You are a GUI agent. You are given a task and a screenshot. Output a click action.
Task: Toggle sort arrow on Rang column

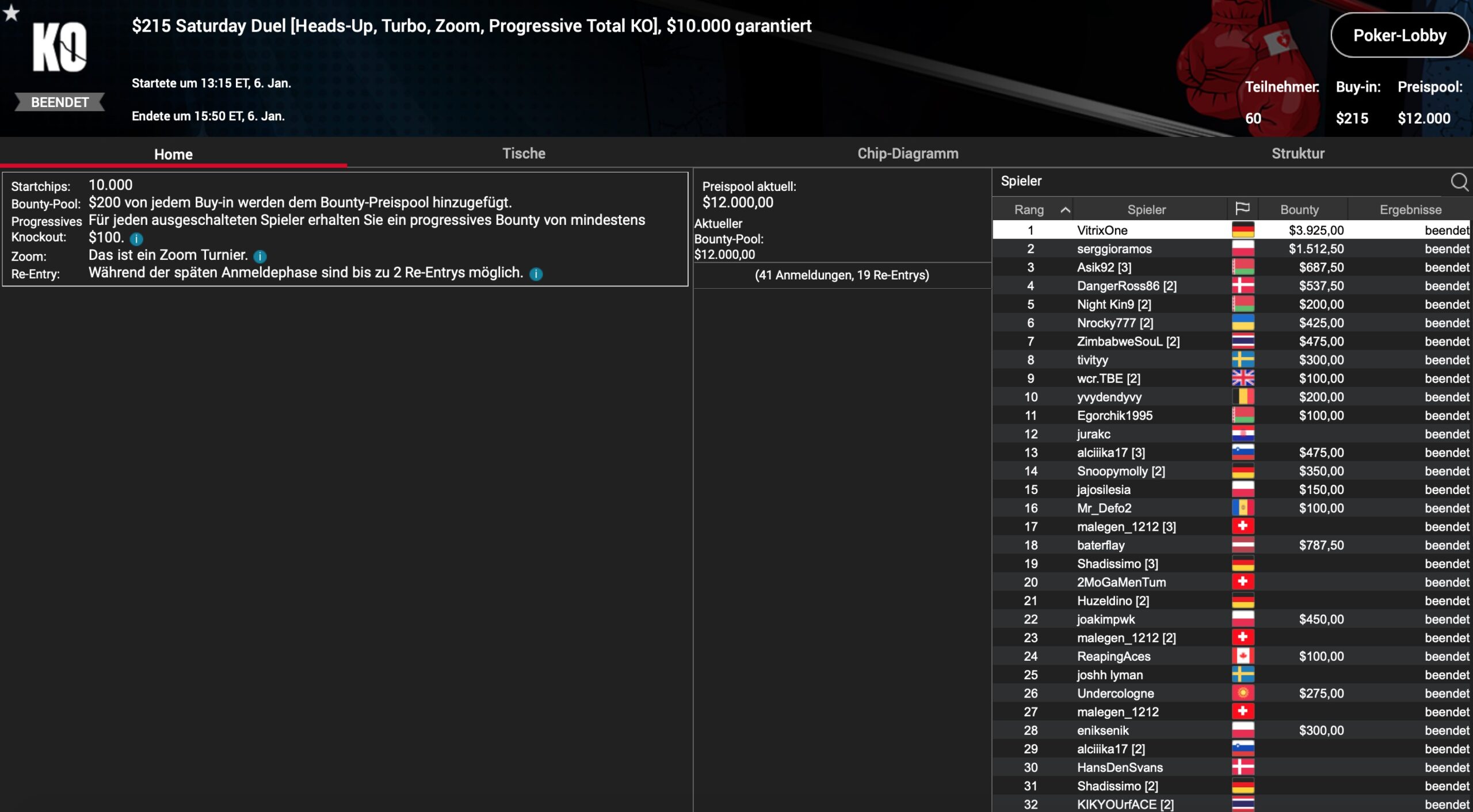tap(1065, 210)
